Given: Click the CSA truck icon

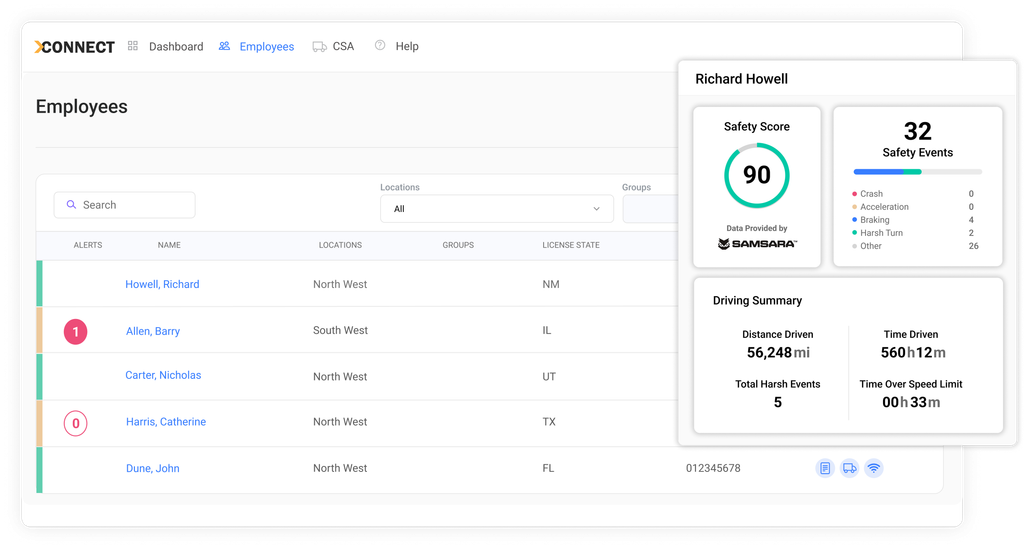Looking at the screenshot, I should (x=319, y=46).
